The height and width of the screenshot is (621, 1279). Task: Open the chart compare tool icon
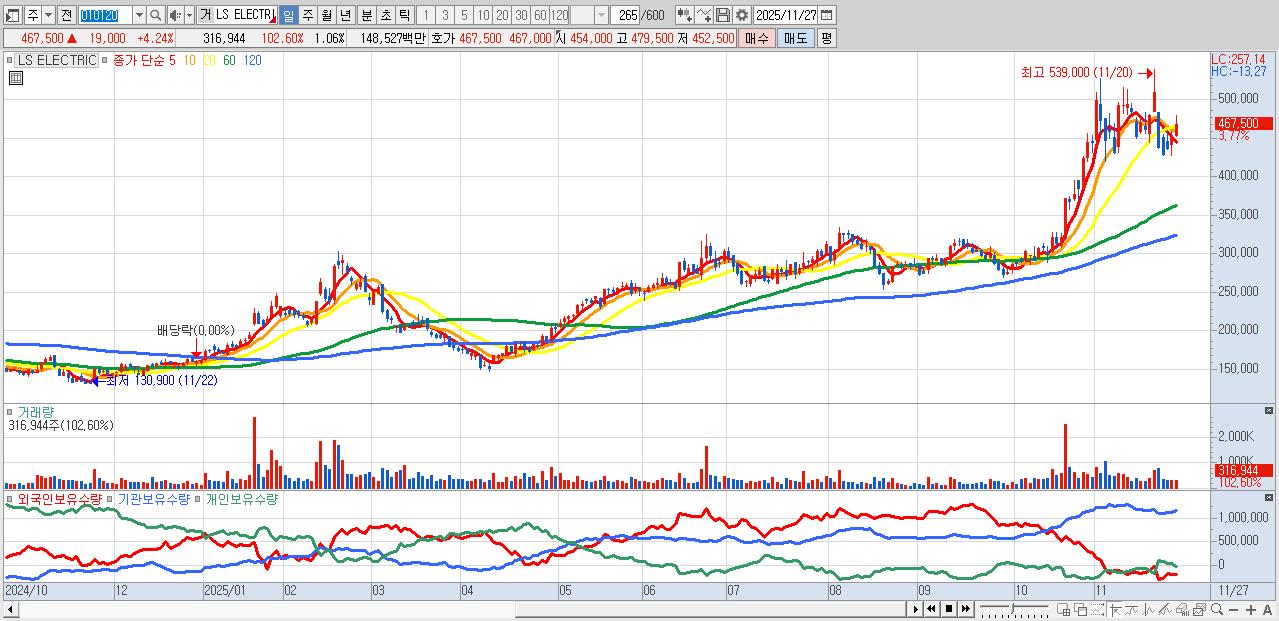685,15
